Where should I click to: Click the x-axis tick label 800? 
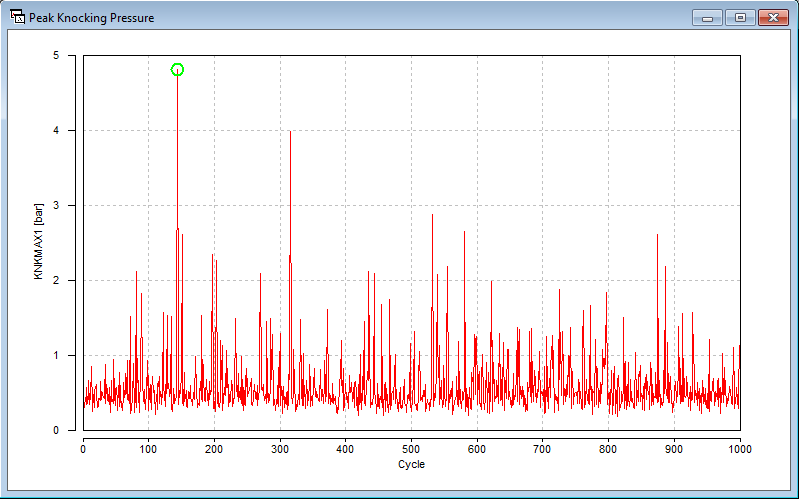click(608, 449)
